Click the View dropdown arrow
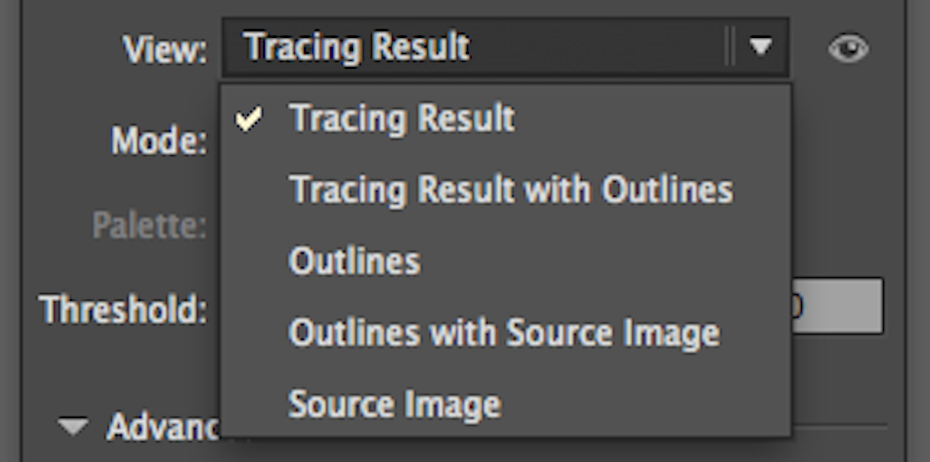This screenshot has height=462, width=930. [x=761, y=47]
